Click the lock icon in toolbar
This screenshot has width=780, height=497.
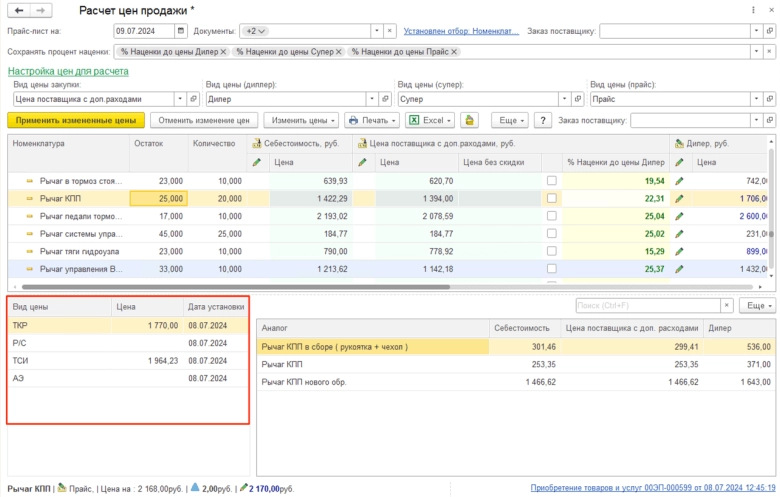[470, 120]
